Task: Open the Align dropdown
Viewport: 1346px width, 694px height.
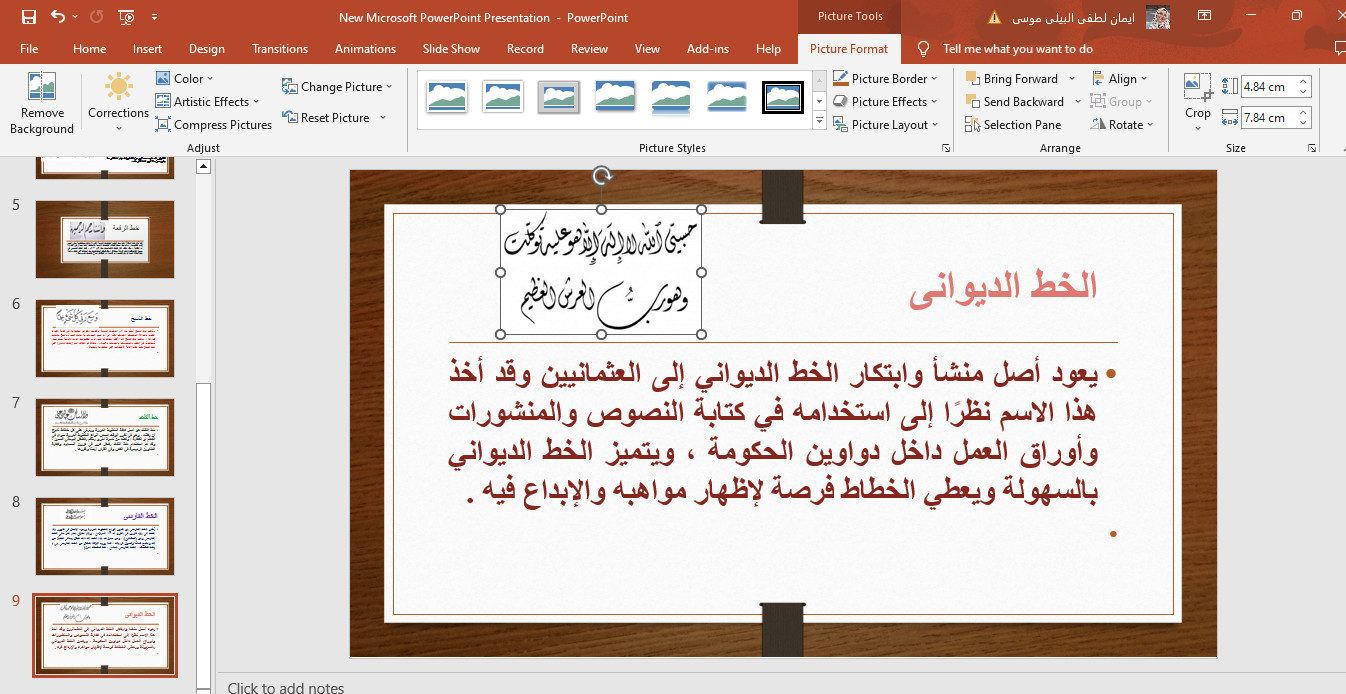Action: pos(1121,78)
